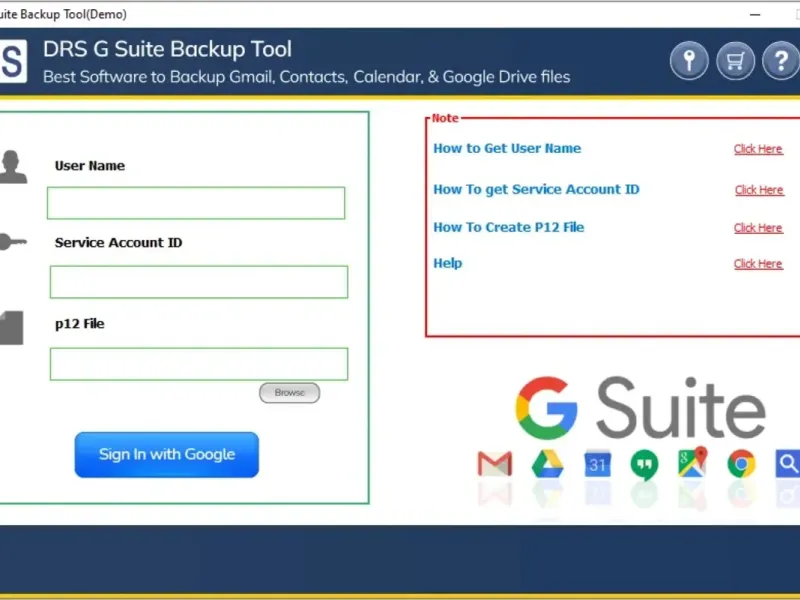
Task: Click the 'p12 File' field label
Action: [80, 323]
